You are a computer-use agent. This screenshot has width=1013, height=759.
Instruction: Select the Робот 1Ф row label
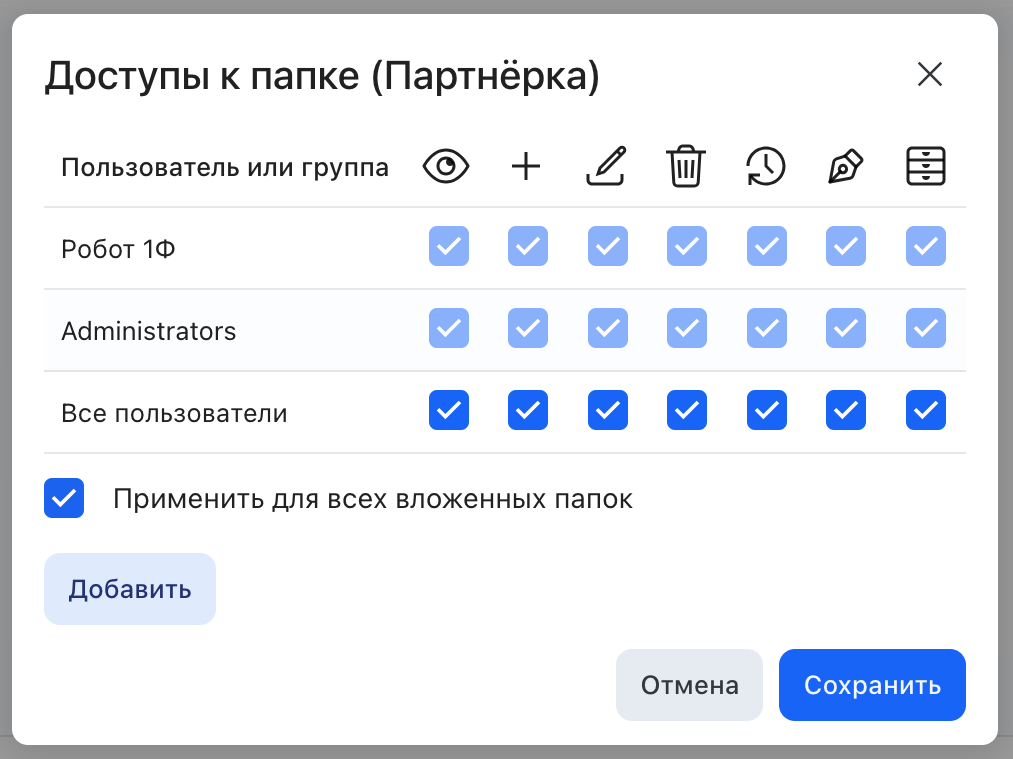(x=118, y=249)
